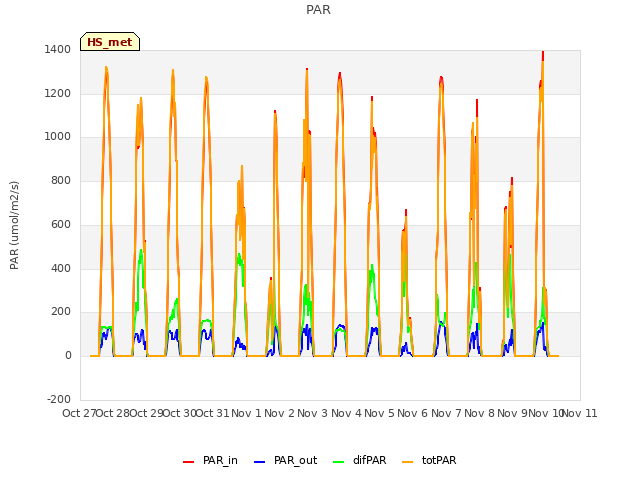Viewport: 640px width, 480px height.
Task: Click the blue PAR_out legend swatch
Action: pyautogui.click(x=259, y=462)
